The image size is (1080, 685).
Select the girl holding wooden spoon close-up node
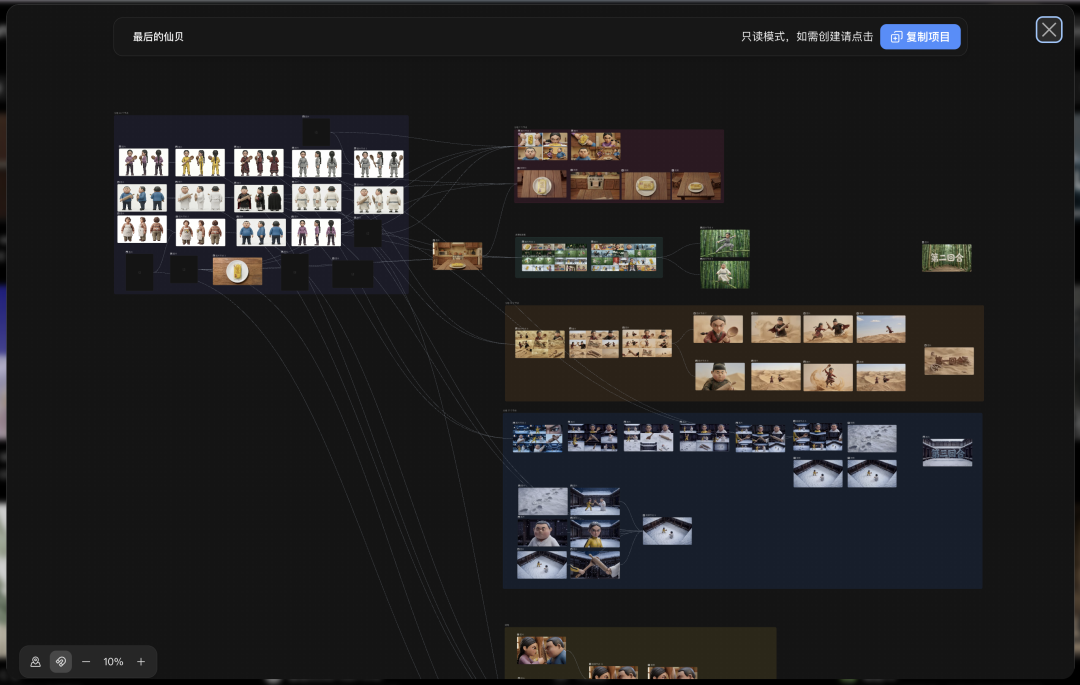pos(719,329)
